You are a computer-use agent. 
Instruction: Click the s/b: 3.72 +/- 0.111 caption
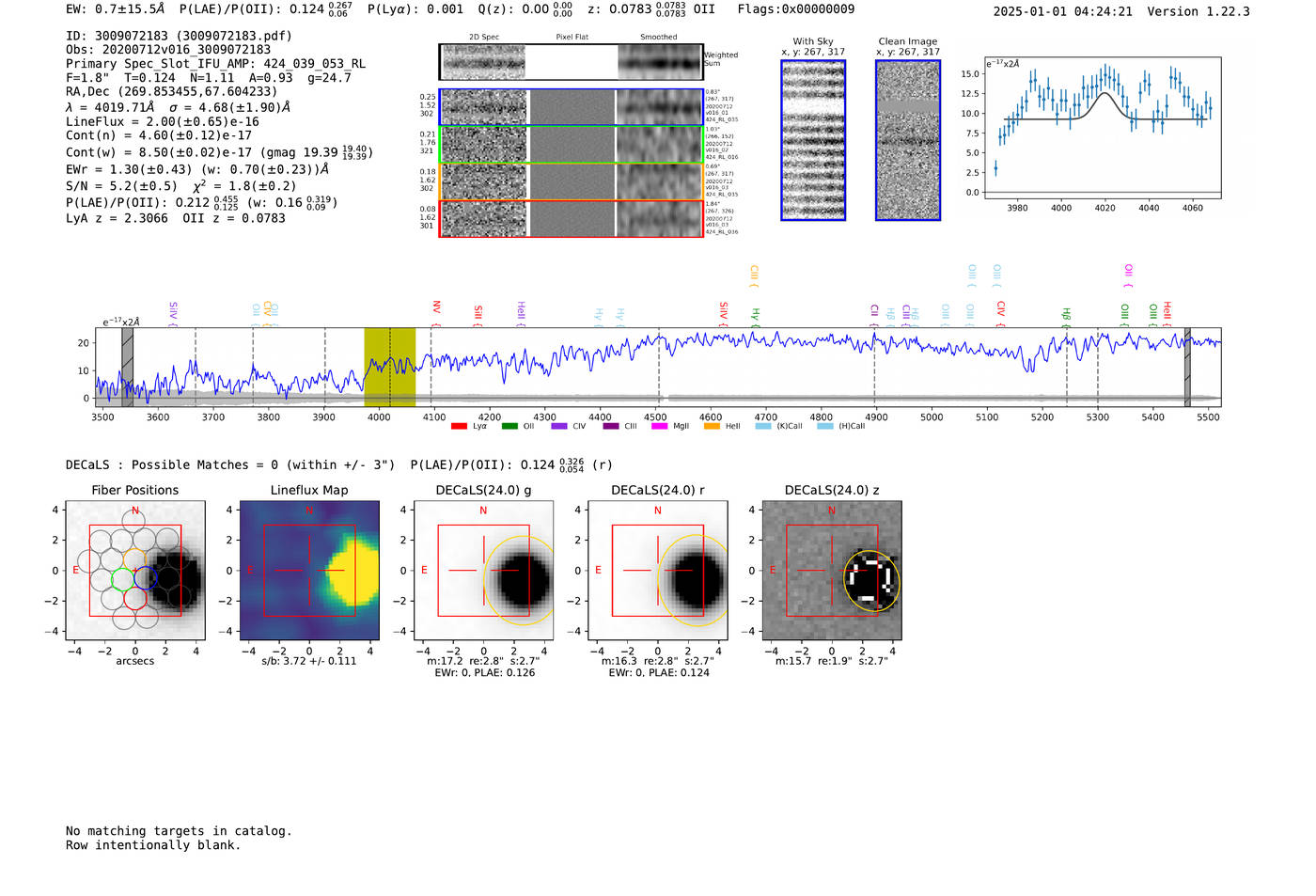tap(309, 661)
